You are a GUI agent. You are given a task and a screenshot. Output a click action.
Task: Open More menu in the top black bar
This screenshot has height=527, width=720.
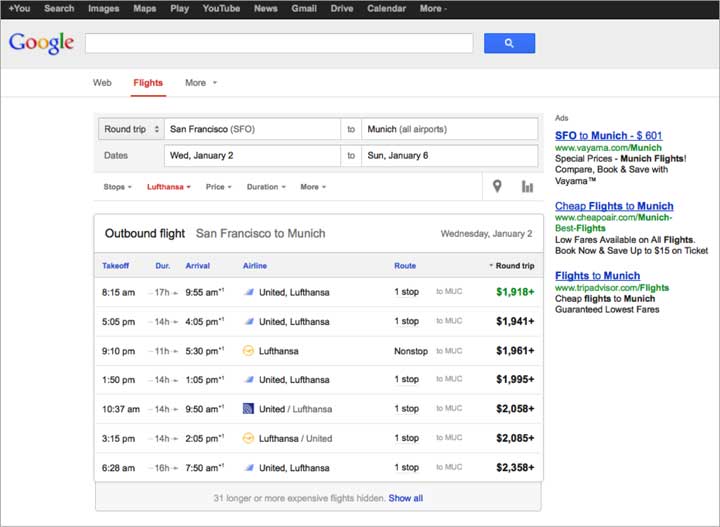coord(433,8)
